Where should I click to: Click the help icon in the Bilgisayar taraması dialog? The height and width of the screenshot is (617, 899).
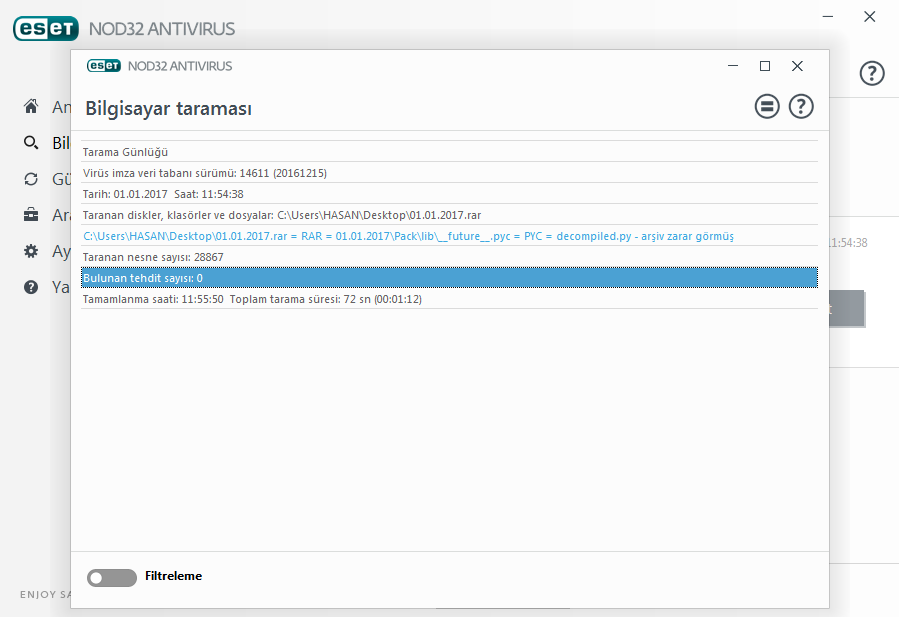pos(801,107)
